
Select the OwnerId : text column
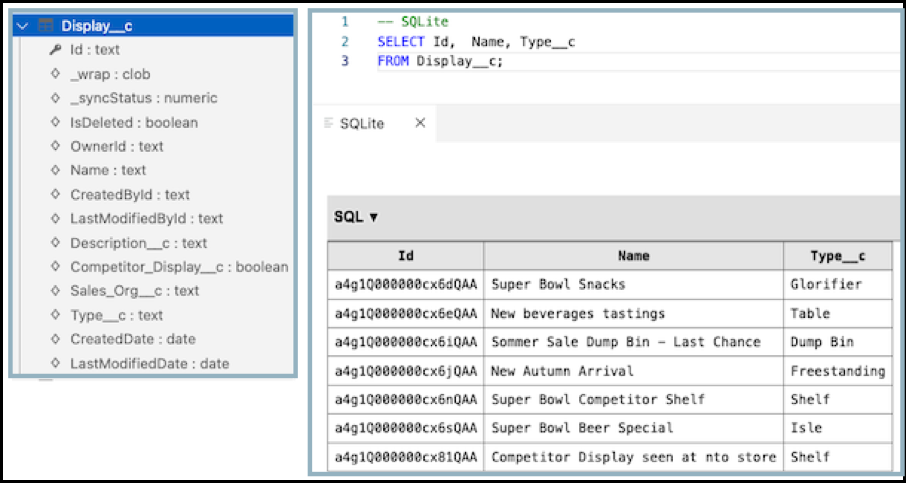click(117, 147)
